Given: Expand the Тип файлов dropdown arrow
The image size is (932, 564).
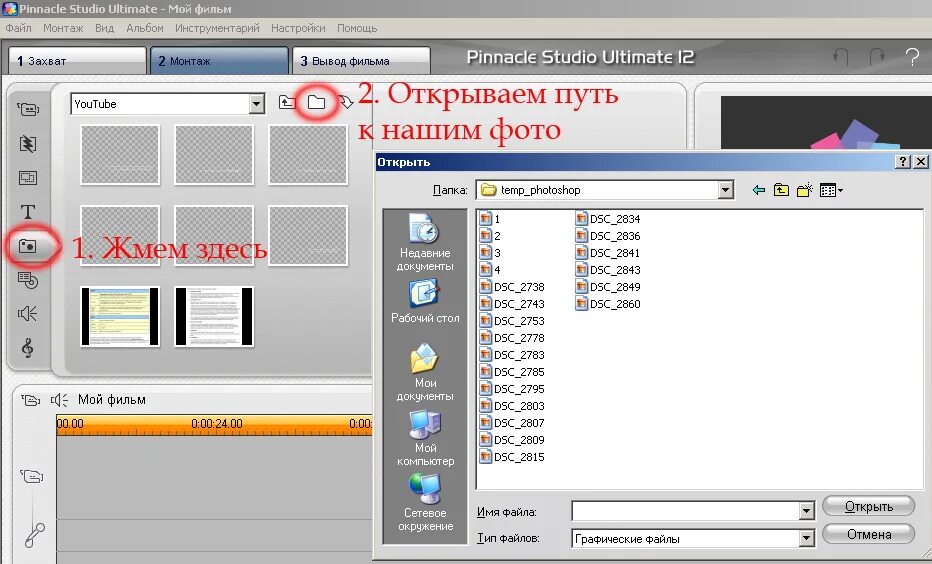Looking at the screenshot, I should [806, 538].
